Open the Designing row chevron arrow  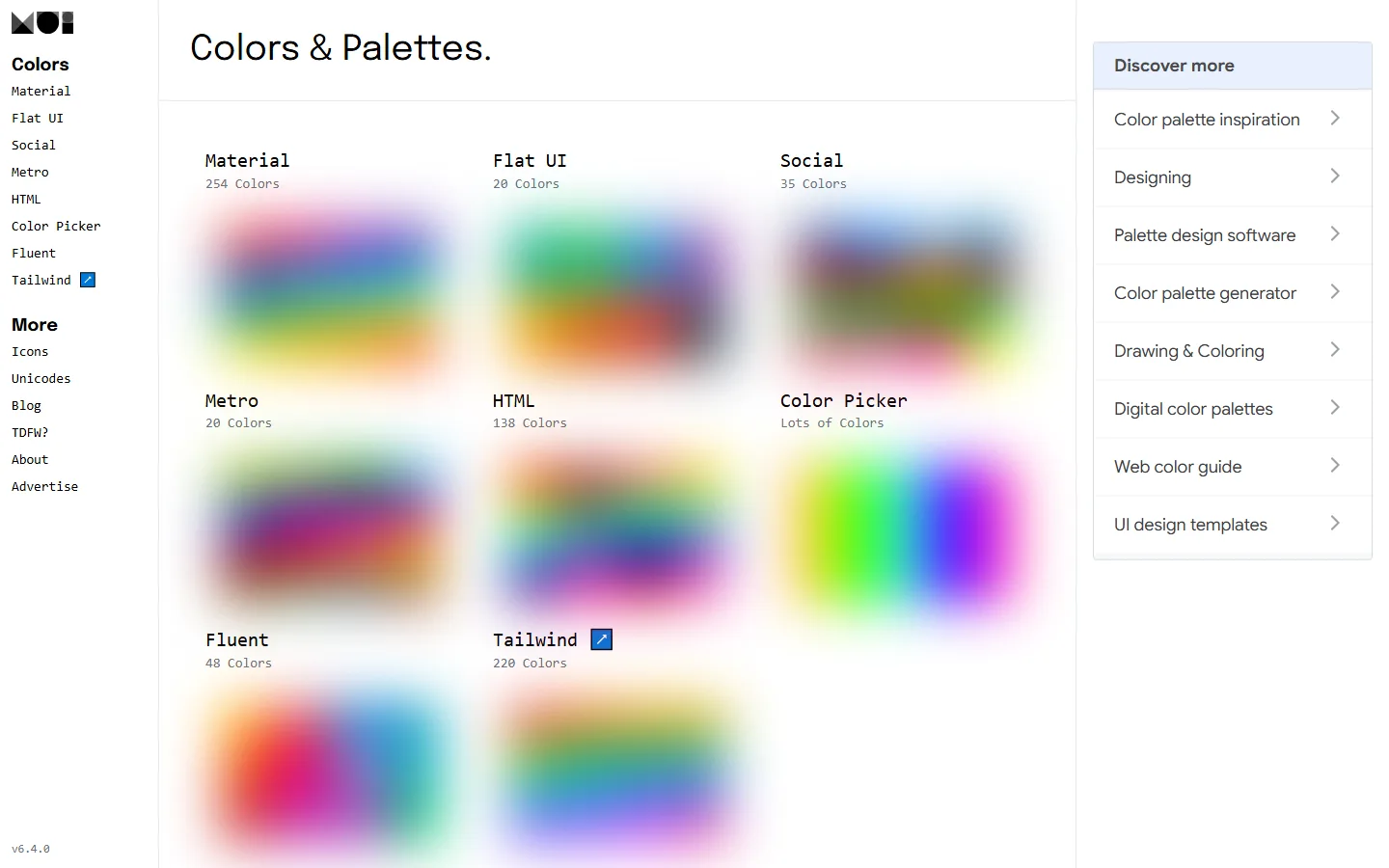(1335, 176)
